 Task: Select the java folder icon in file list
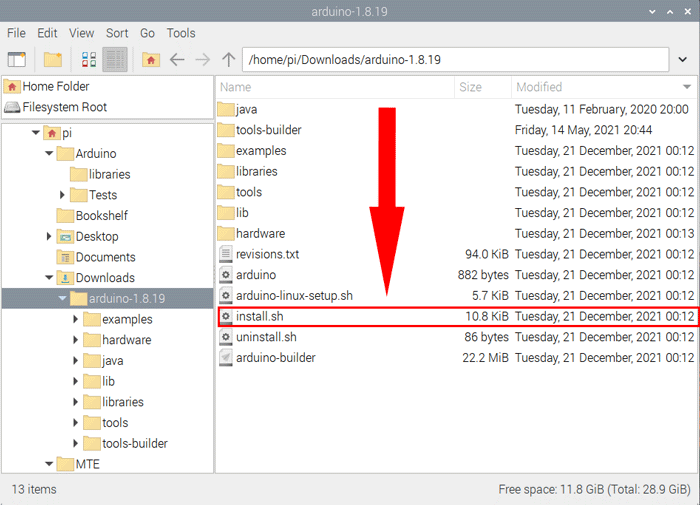226,109
